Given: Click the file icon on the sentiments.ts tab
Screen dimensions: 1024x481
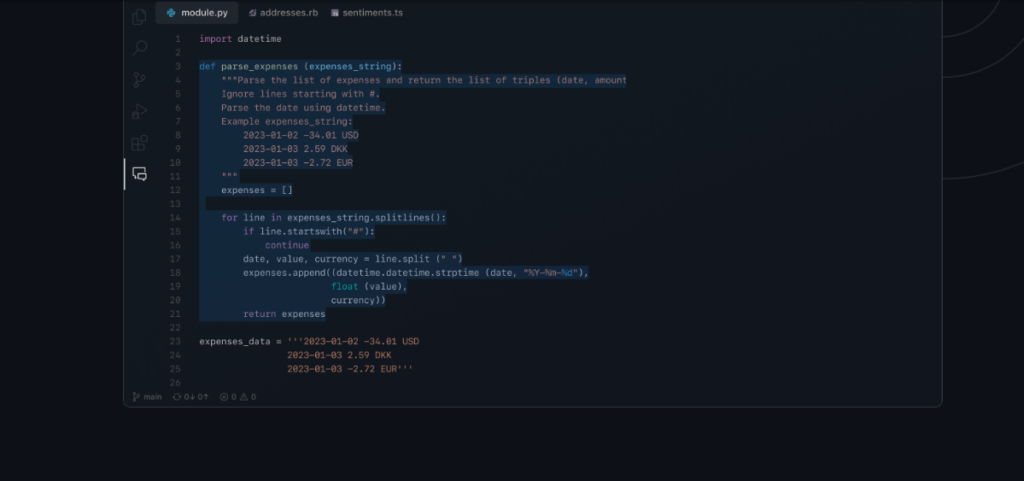Looking at the screenshot, I should (335, 12).
